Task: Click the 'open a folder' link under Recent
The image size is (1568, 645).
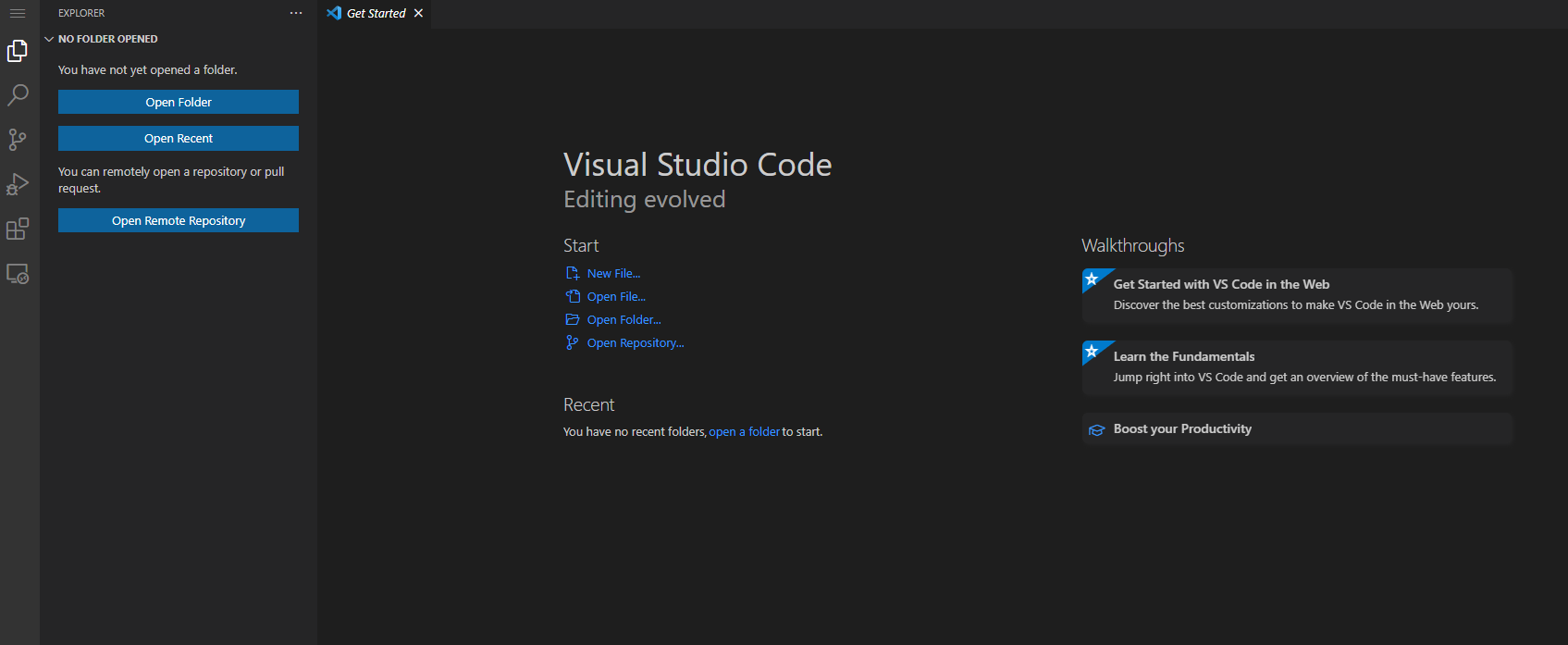Action: pos(745,431)
